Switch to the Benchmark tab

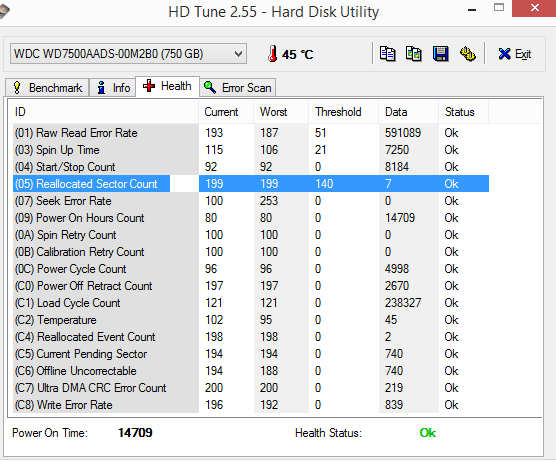click(x=47, y=88)
